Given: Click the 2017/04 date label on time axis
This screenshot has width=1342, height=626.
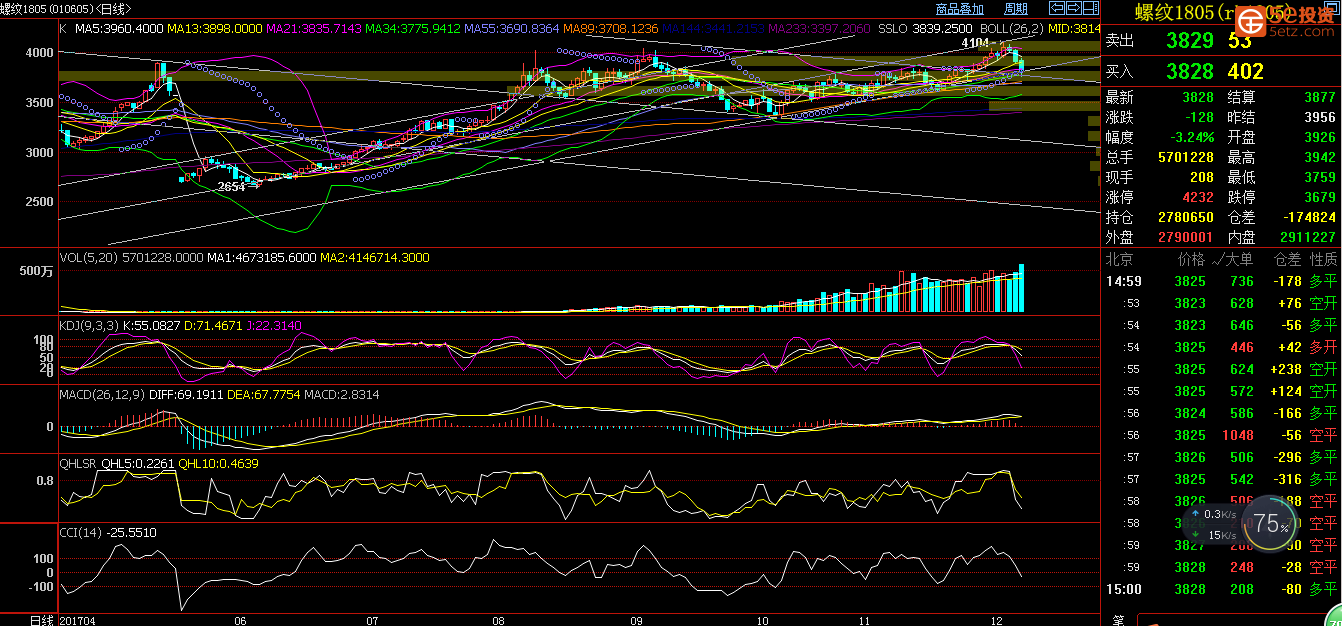Looking at the screenshot, I should [x=76, y=620].
